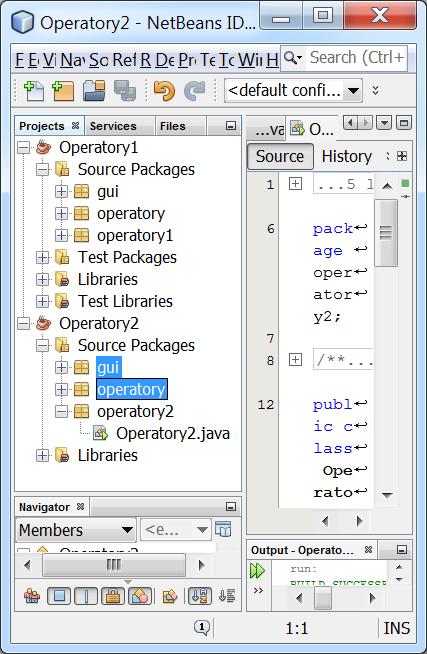The height and width of the screenshot is (654, 427).
Task: Expand Test Libraries under Operatory1
Action: point(43,301)
